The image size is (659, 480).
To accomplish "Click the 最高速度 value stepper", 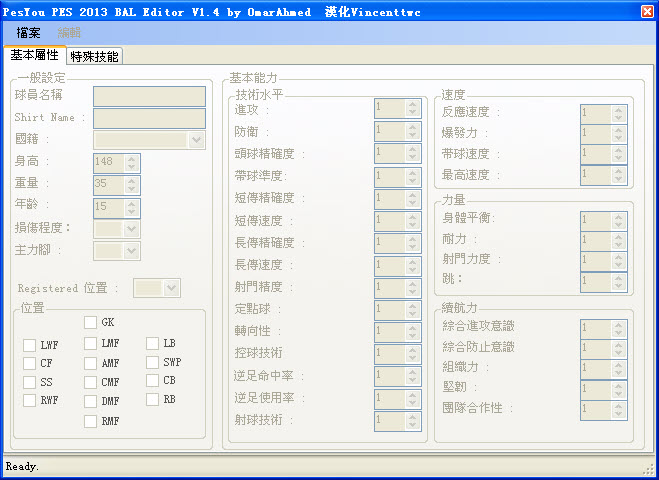I will coord(604,175).
